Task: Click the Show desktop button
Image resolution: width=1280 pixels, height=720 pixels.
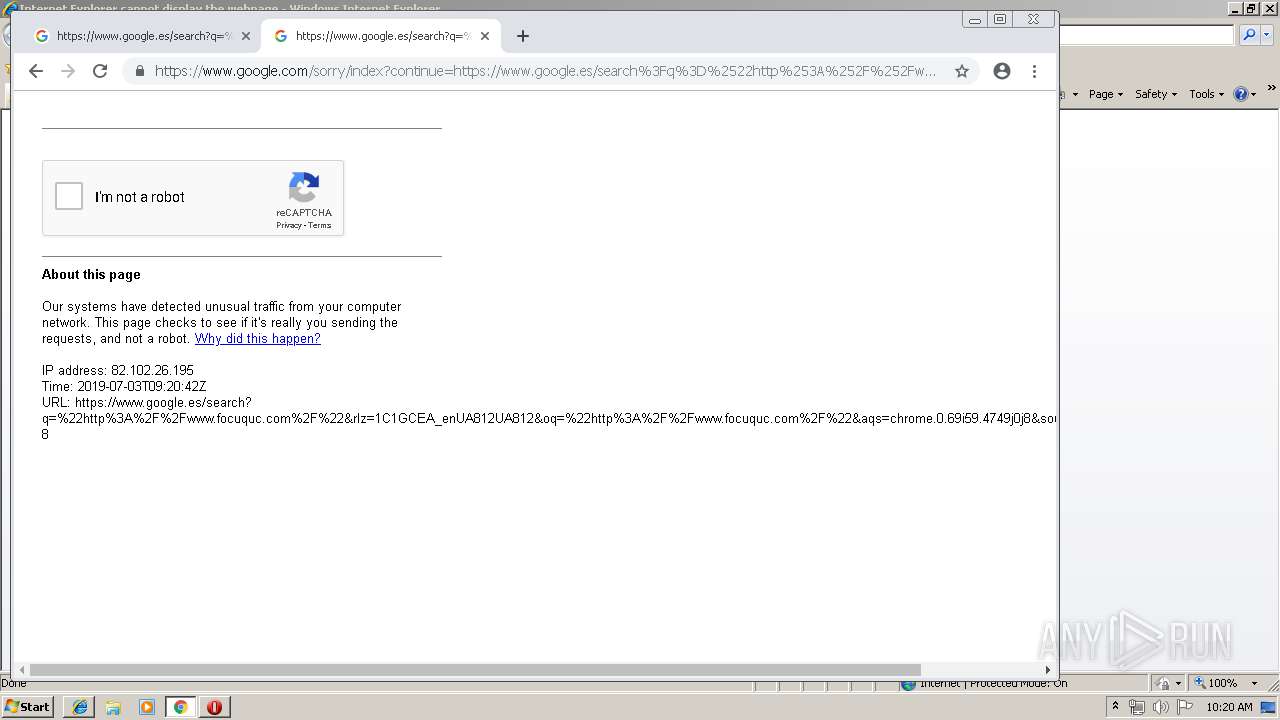Action: [1269, 707]
